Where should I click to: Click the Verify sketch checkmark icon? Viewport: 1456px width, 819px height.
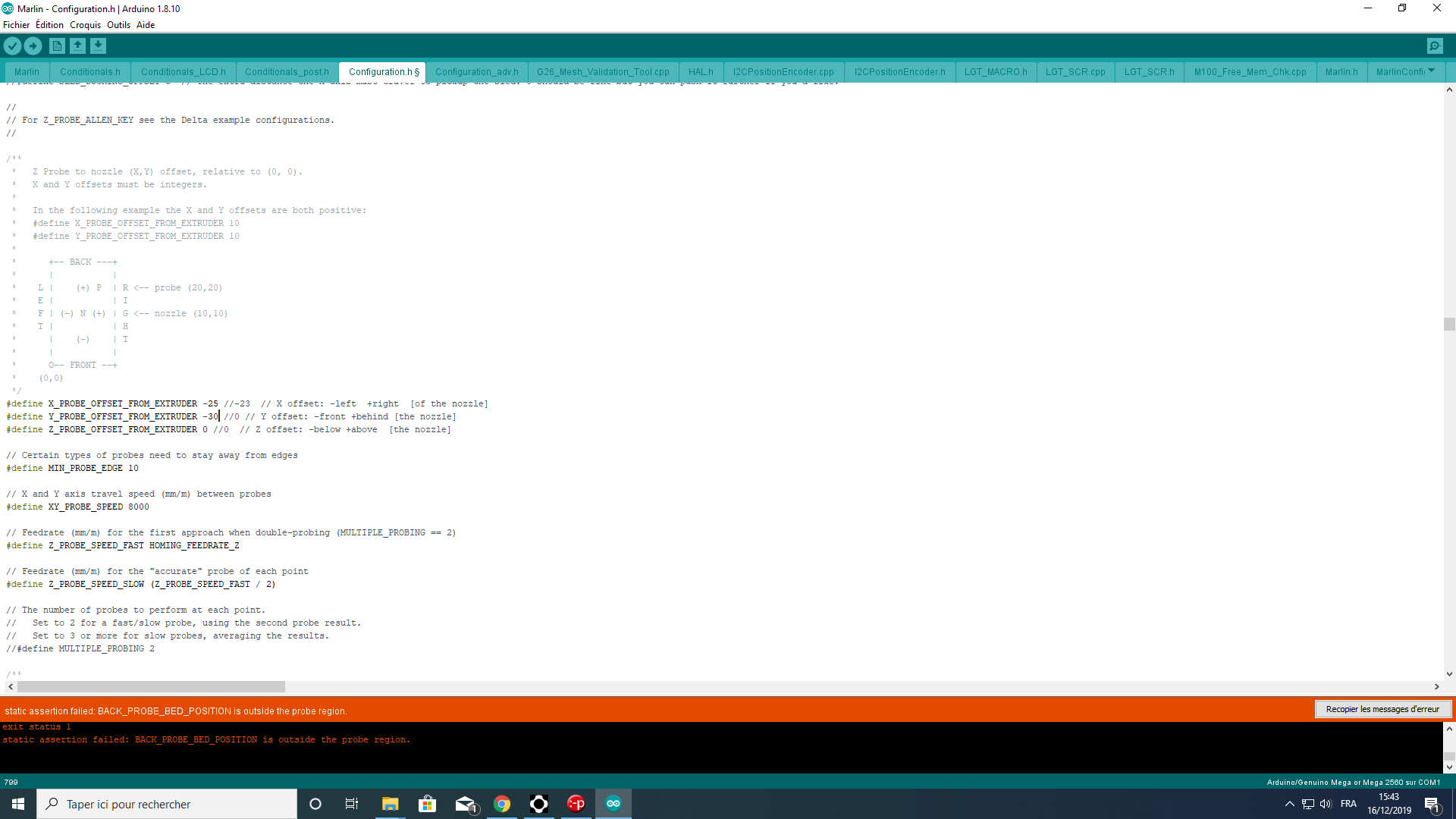click(x=12, y=46)
